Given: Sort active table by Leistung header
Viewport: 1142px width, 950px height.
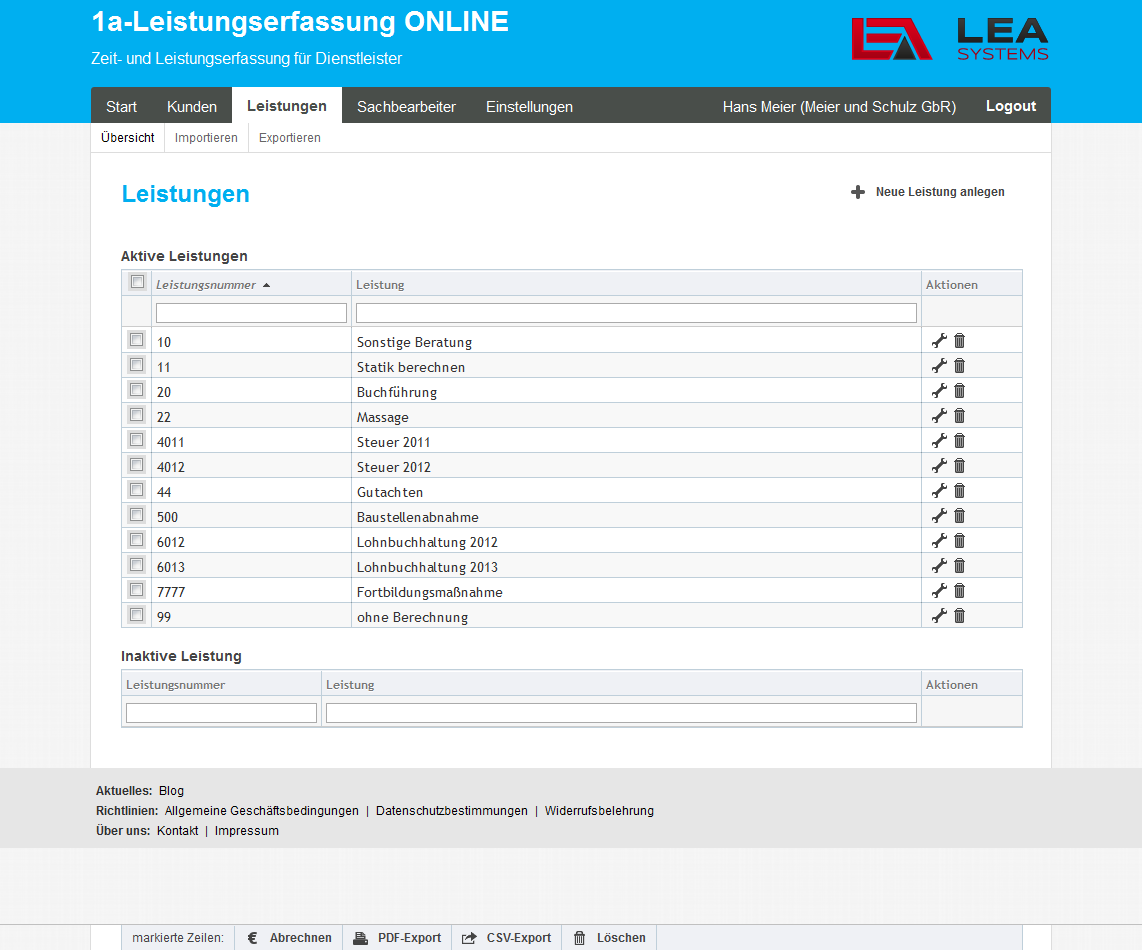Looking at the screenshot, I should tap(380, 285).
